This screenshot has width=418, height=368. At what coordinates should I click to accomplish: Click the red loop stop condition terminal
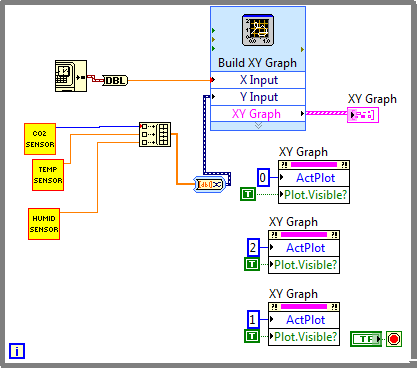(394, 339)
